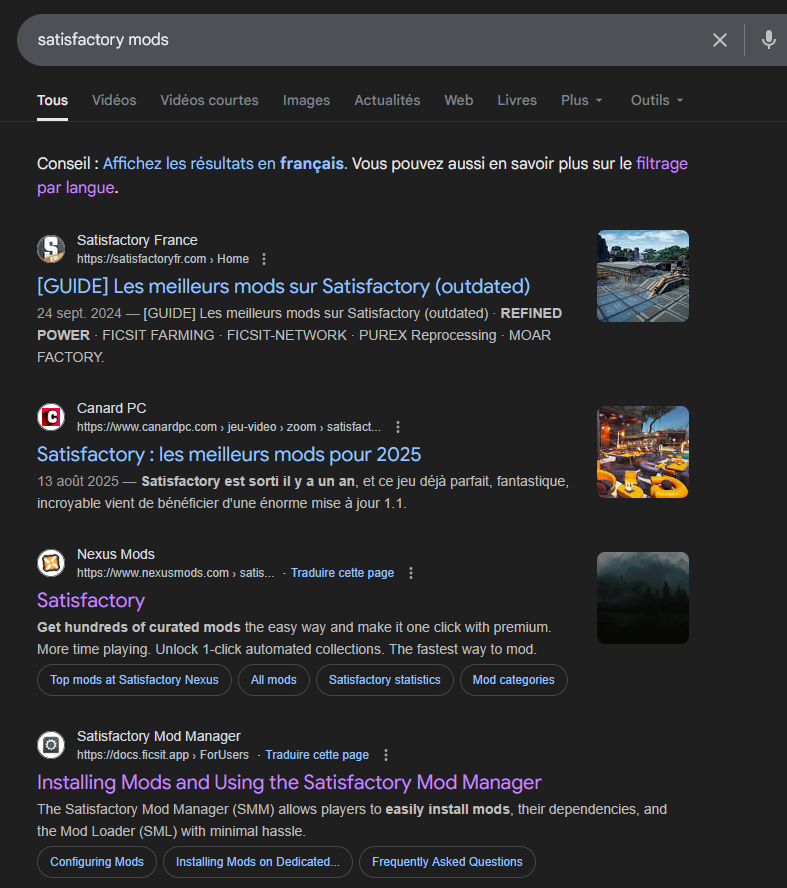
Task: Click the 'Frequently Asked Questions' chip
Action: click(447, 862)
